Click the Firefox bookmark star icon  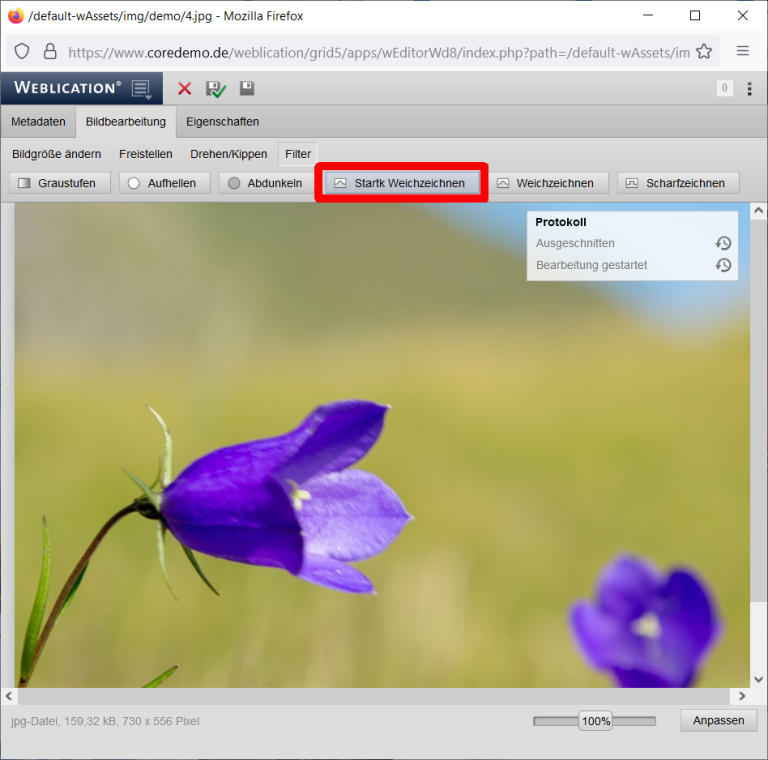[x=704, y=52]
